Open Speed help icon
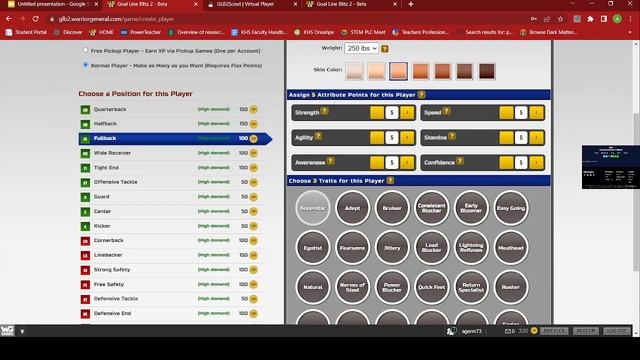The width and height of the screenshot is (640, 360). point(447,111)
